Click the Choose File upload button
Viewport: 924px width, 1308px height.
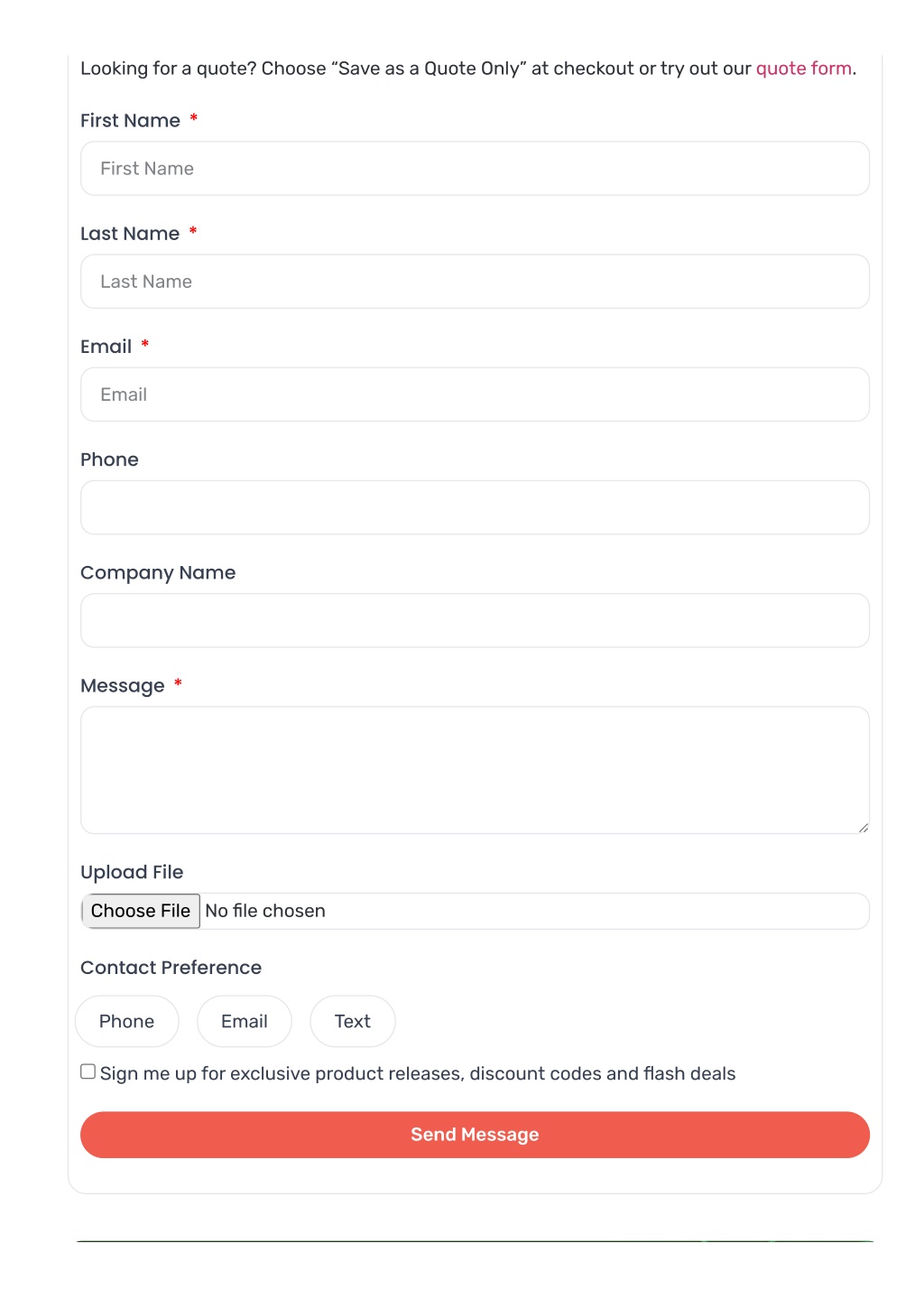coord(141,911)
